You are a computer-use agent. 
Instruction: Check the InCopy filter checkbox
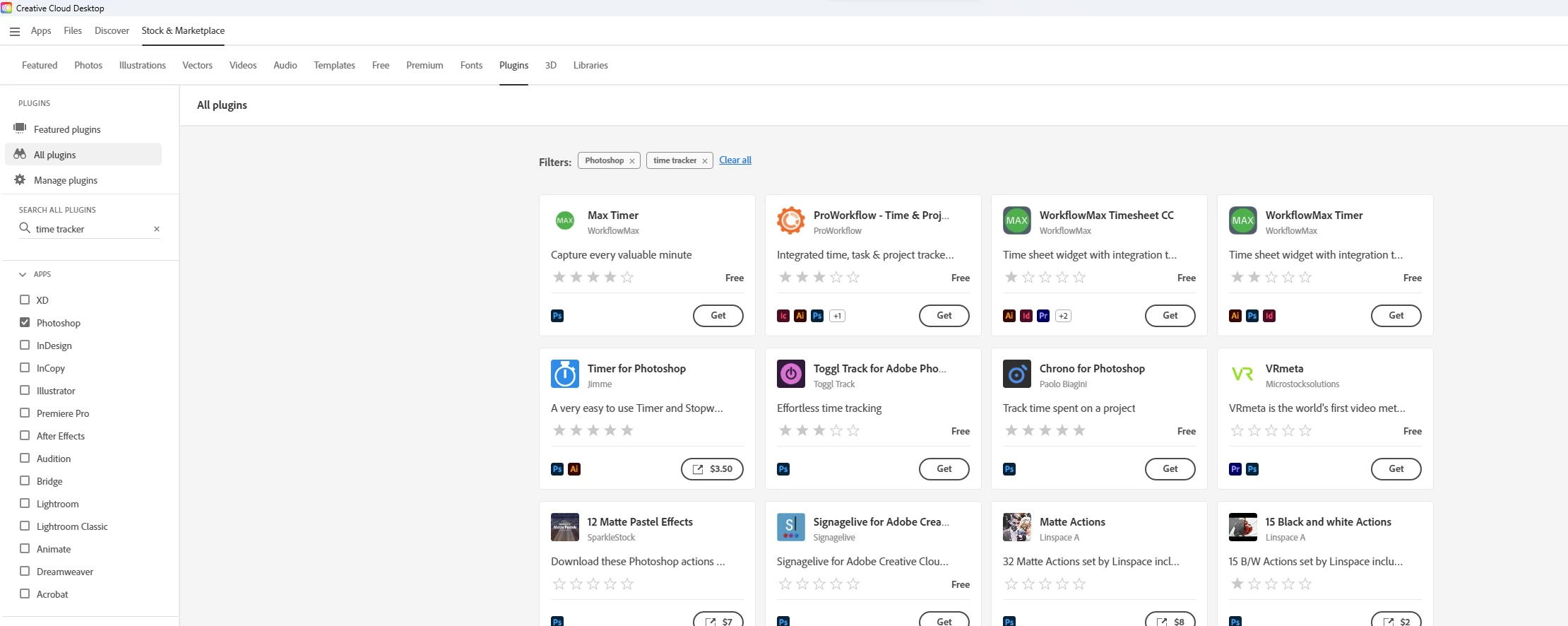(x=25, y=367)
